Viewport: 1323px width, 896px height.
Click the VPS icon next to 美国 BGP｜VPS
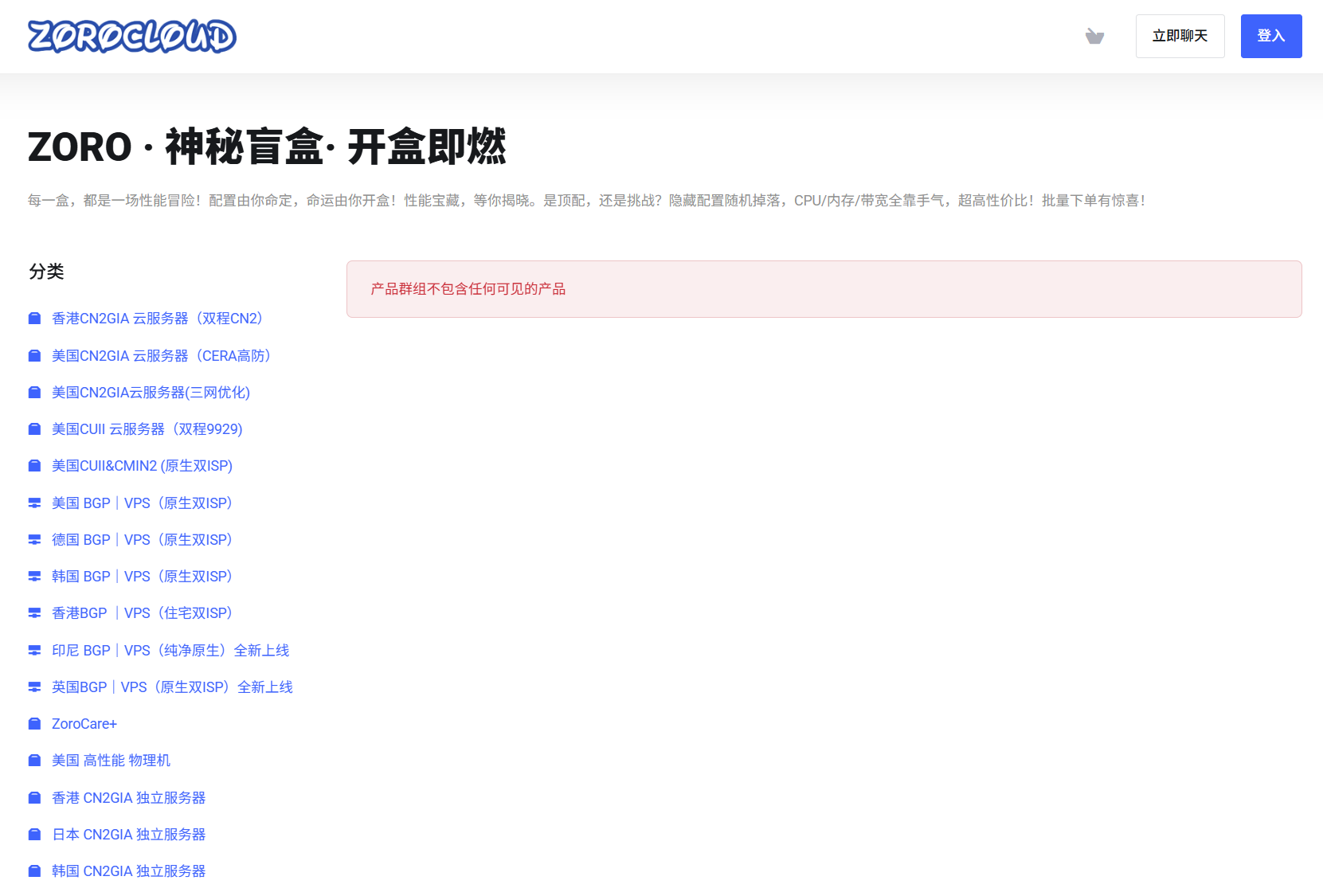pyautogui.click(x=34, y=503)
